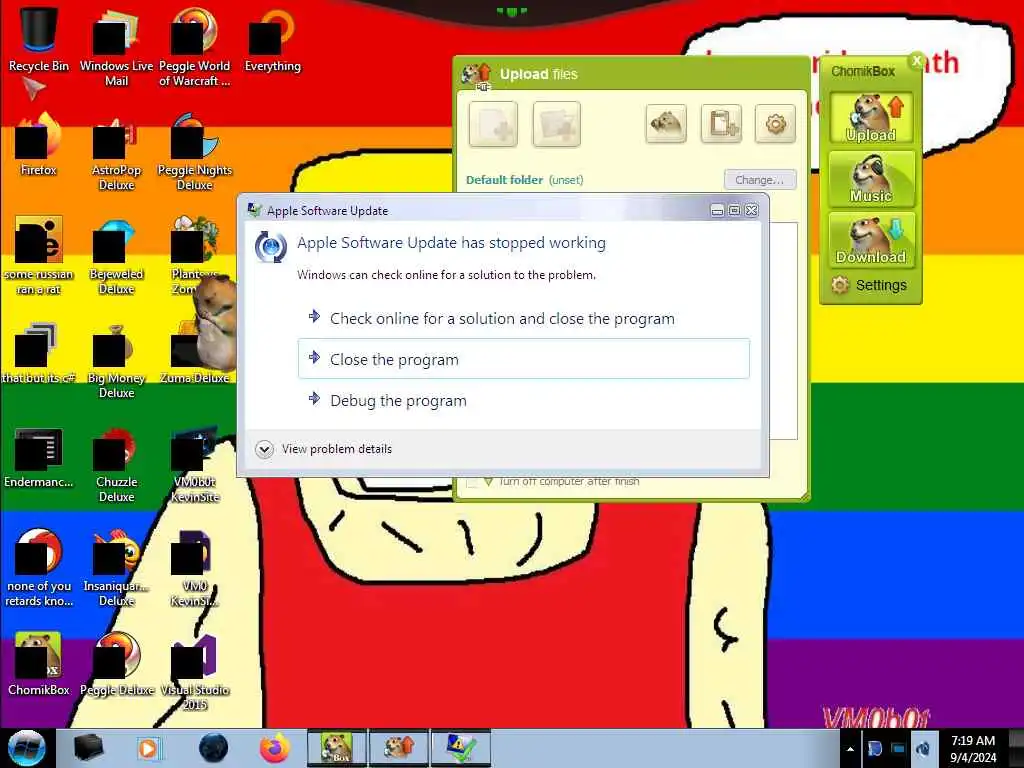Open Firefox from the taskbar
This screenshot has height=768, width=1024.
tap(274, 748)
